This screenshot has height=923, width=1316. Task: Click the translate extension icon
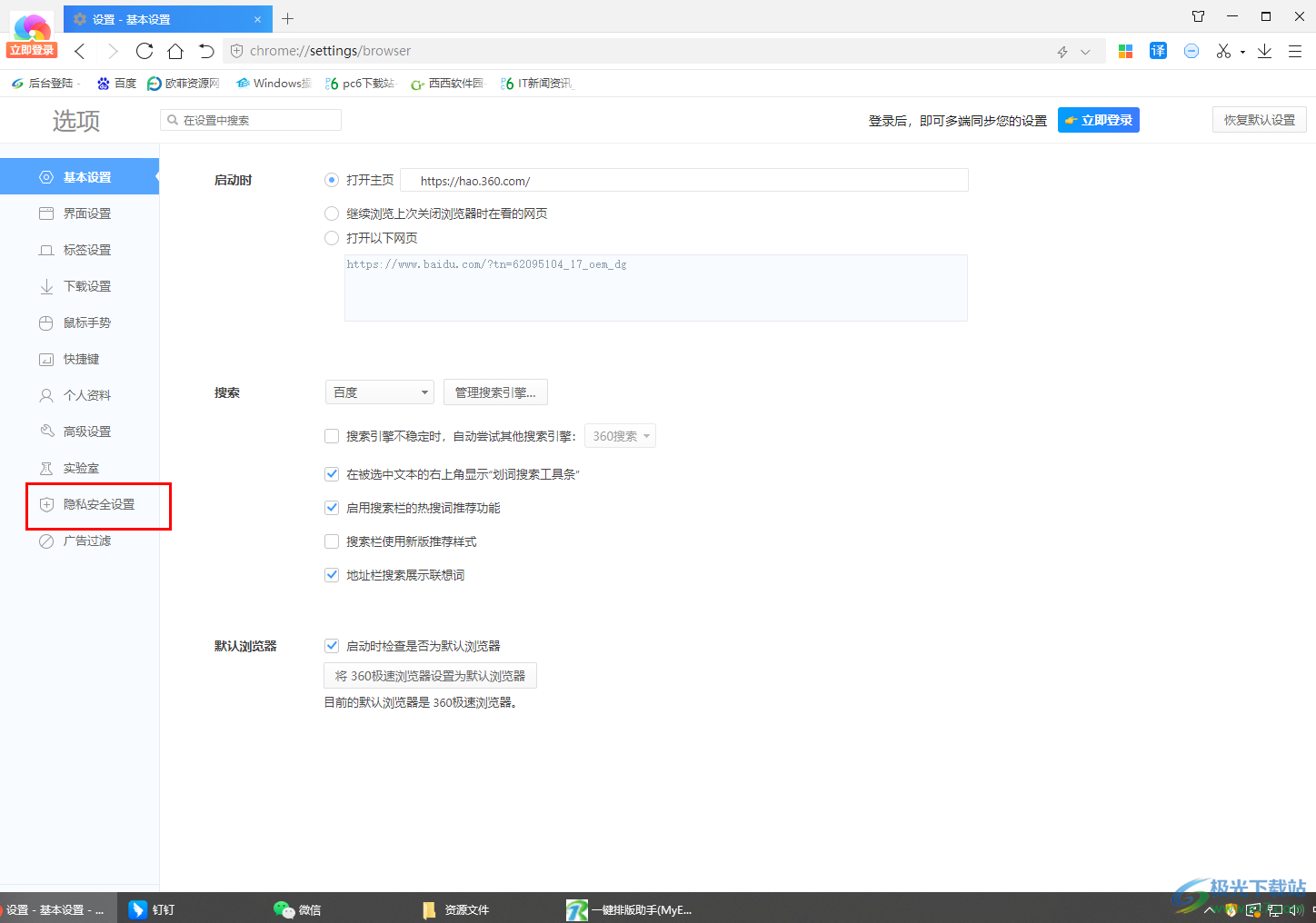click(1158, 51)
